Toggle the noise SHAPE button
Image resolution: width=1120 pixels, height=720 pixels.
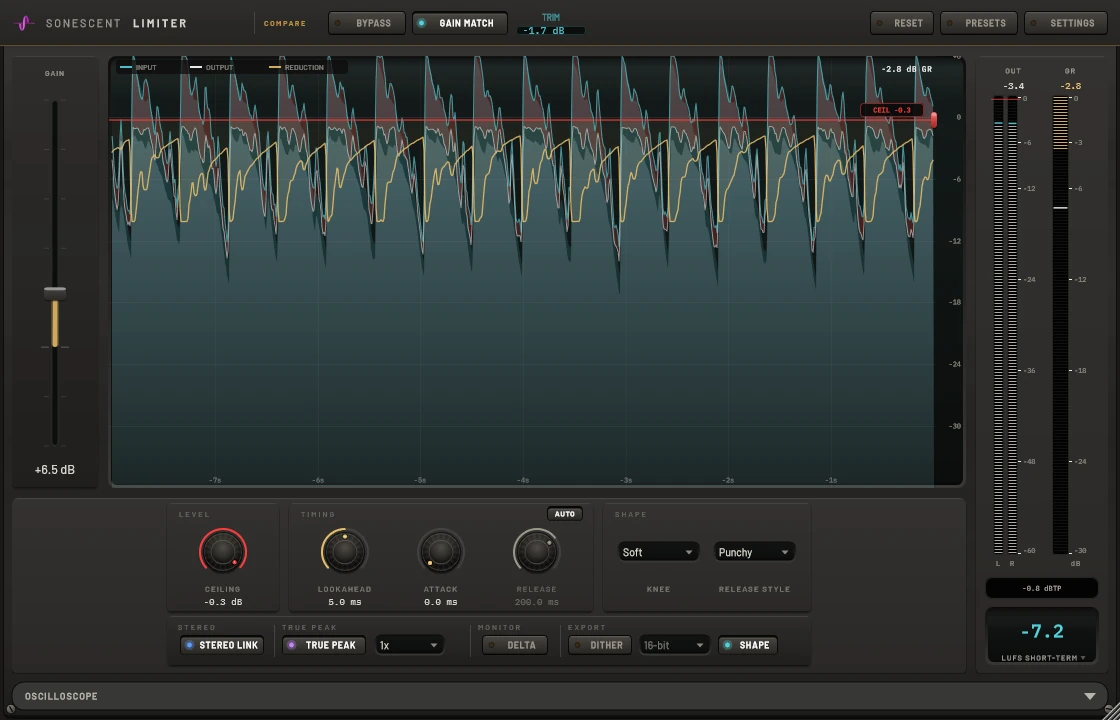[x=748, y=645]
